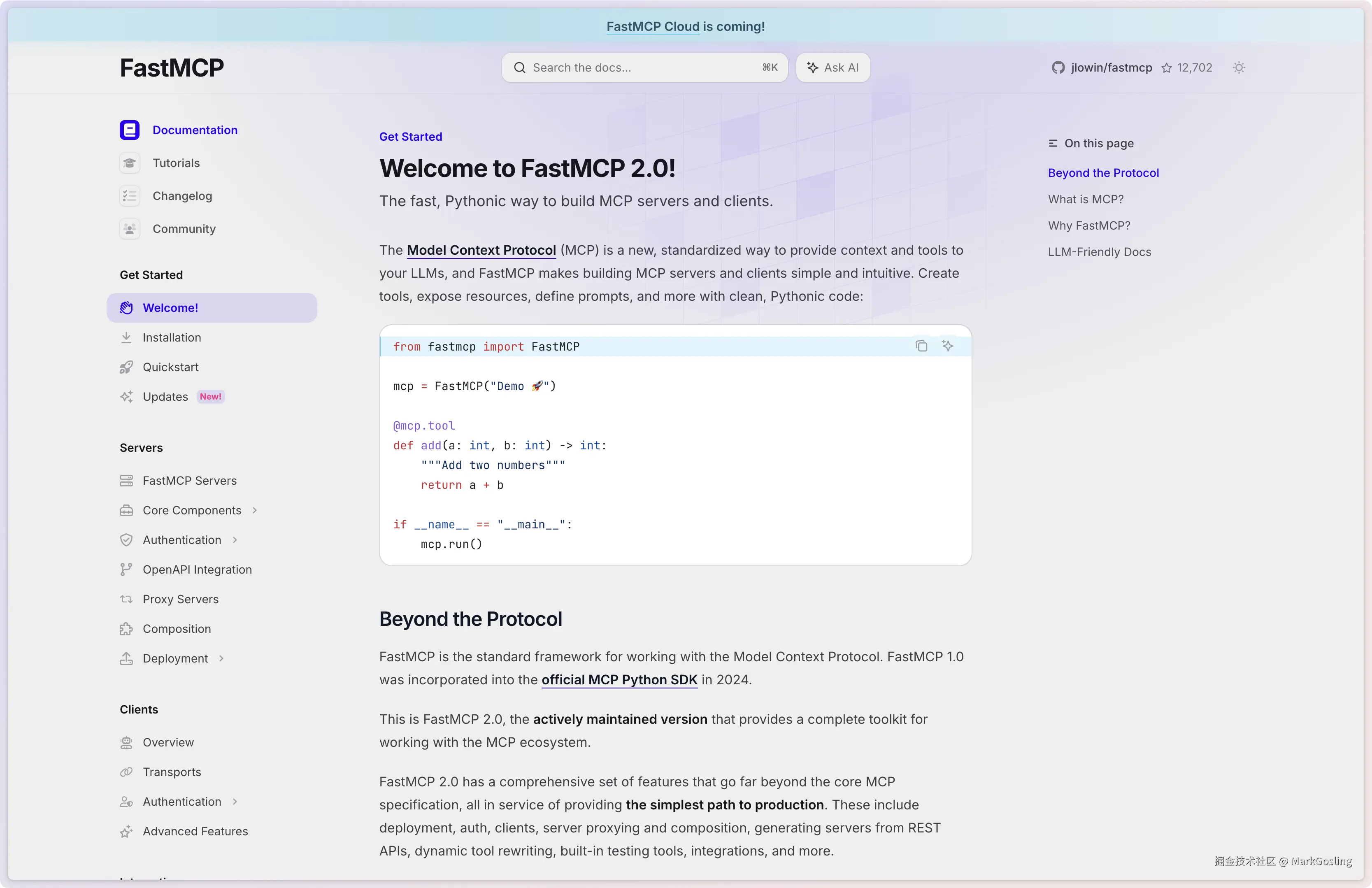
Task: Open Updates page marked New
Action: (x=165, y=397)
